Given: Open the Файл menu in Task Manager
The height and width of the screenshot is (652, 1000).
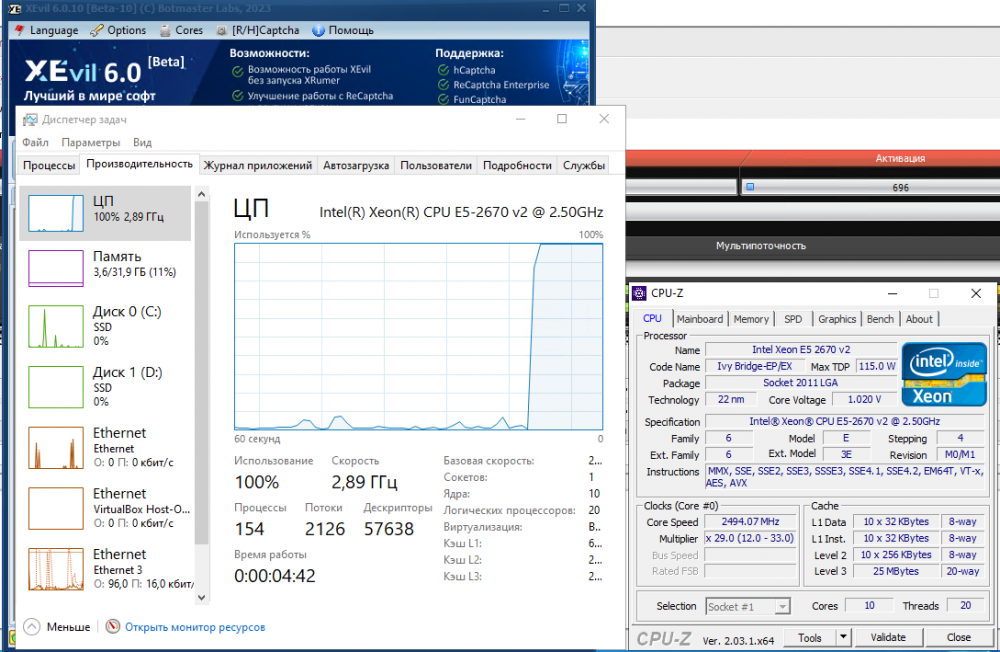Looking at the screenshot, I should pos(36,142).
